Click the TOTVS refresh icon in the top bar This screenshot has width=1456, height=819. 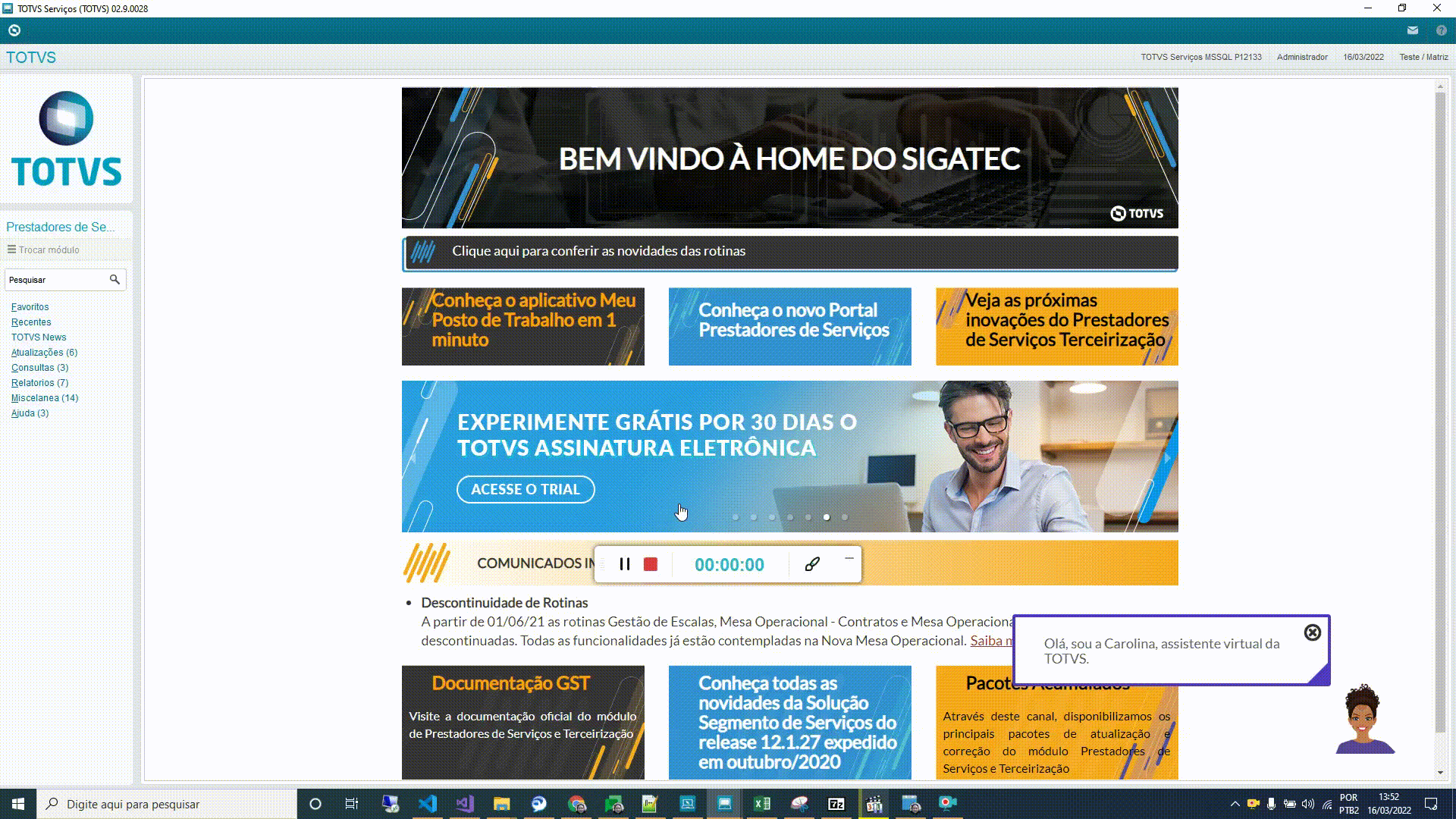(14, 30)
